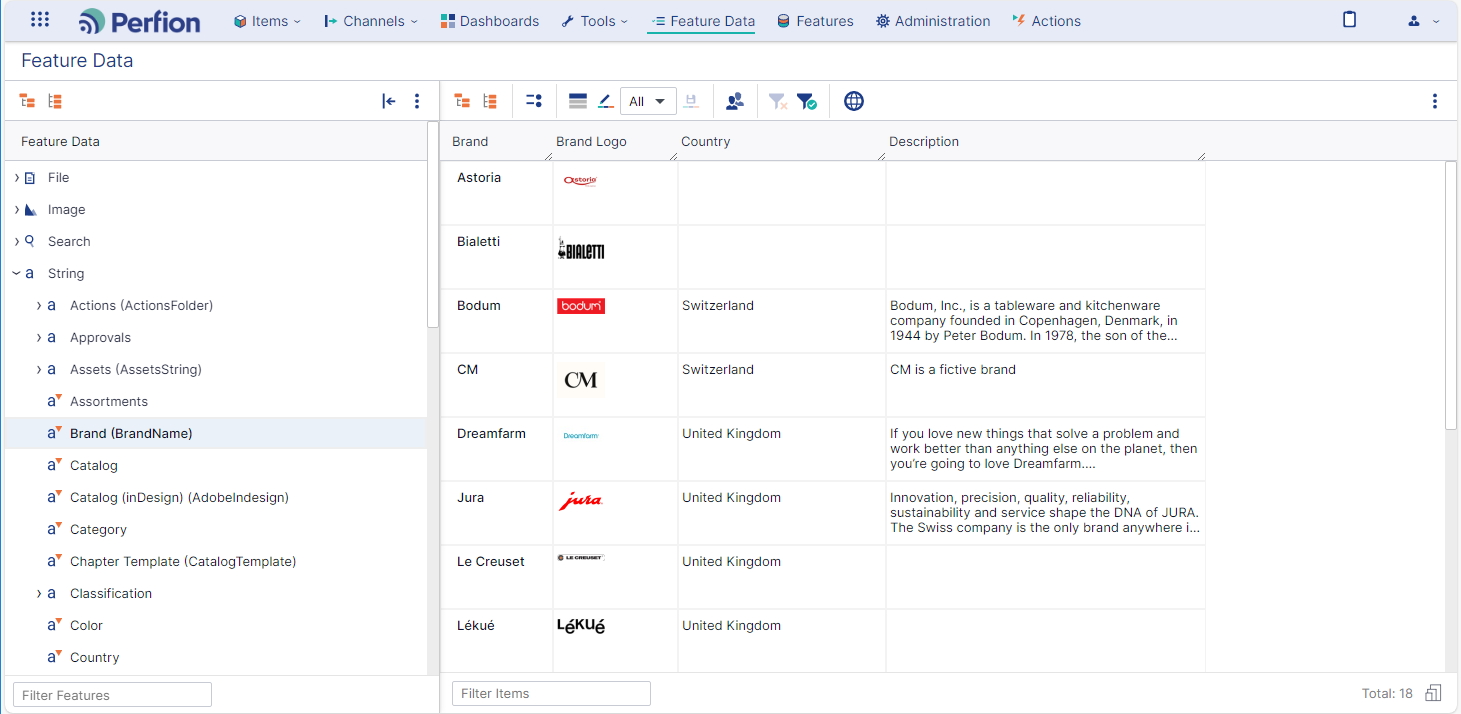This screenshot has width=1461, height=714.
Task: Open the All dropdown
Action: click(648, 101)
